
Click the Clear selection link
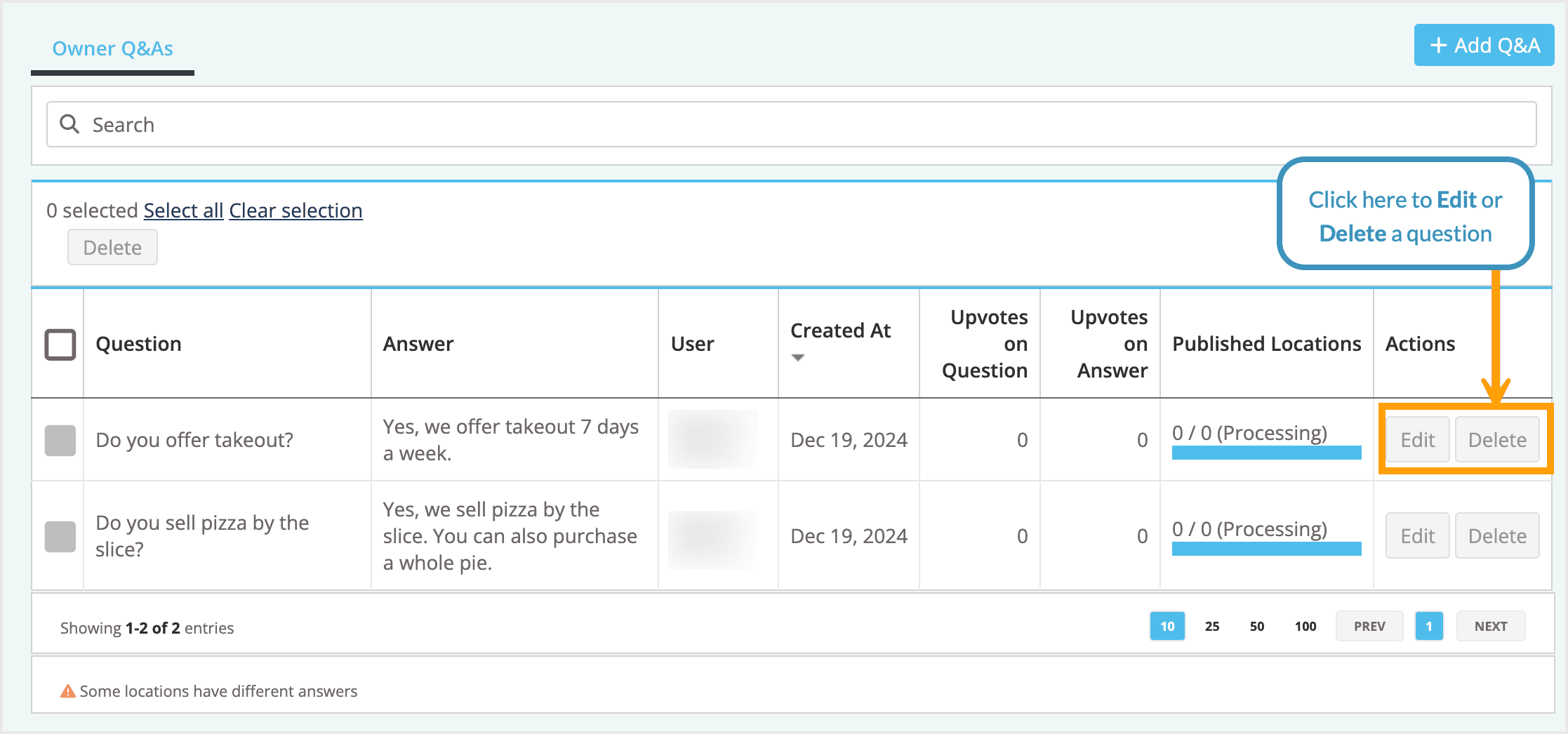coord(295,210)
